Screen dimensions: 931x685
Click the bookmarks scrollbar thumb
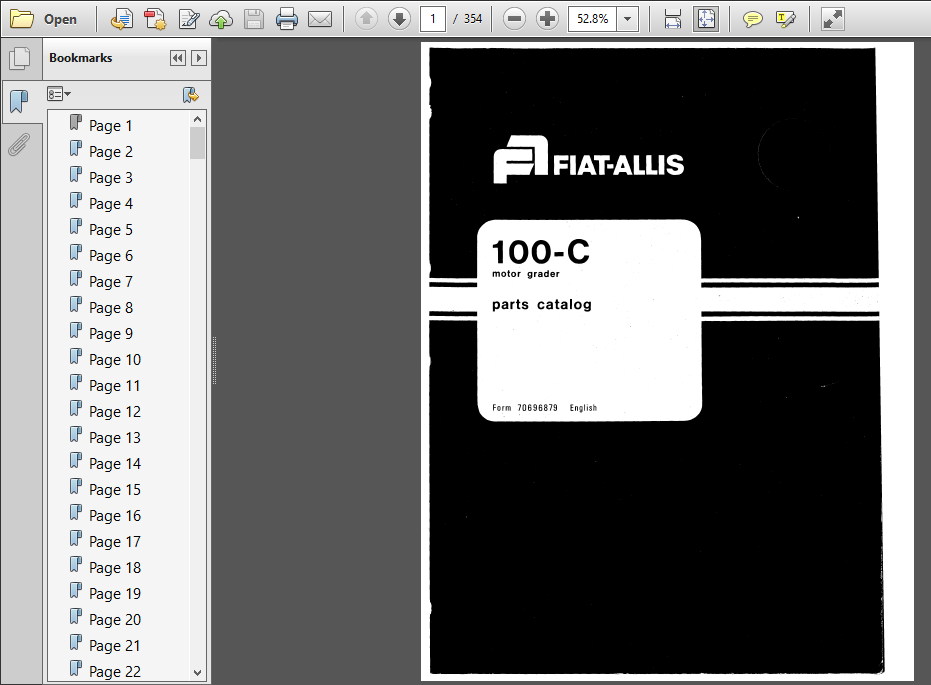coord(198,143)
